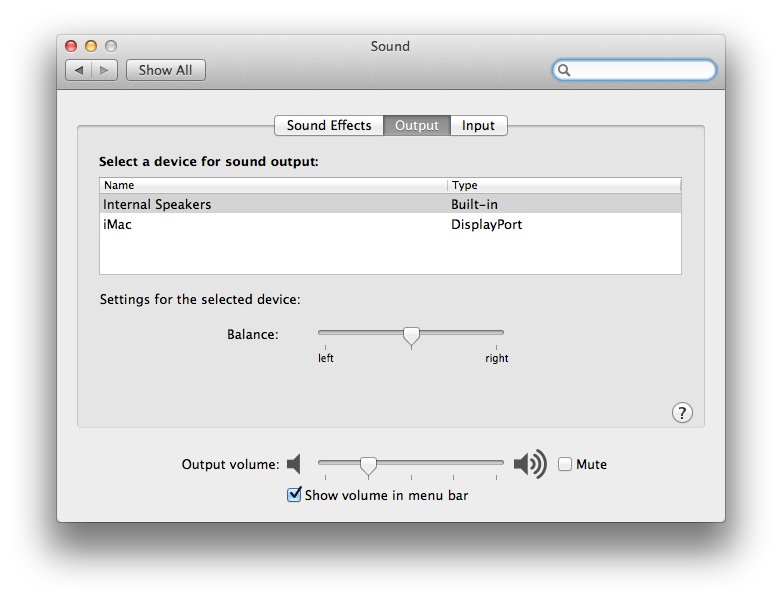Viewport: 782px width, 601px height.
Task: Open the Input tab
Action: (x=479, y=125)
